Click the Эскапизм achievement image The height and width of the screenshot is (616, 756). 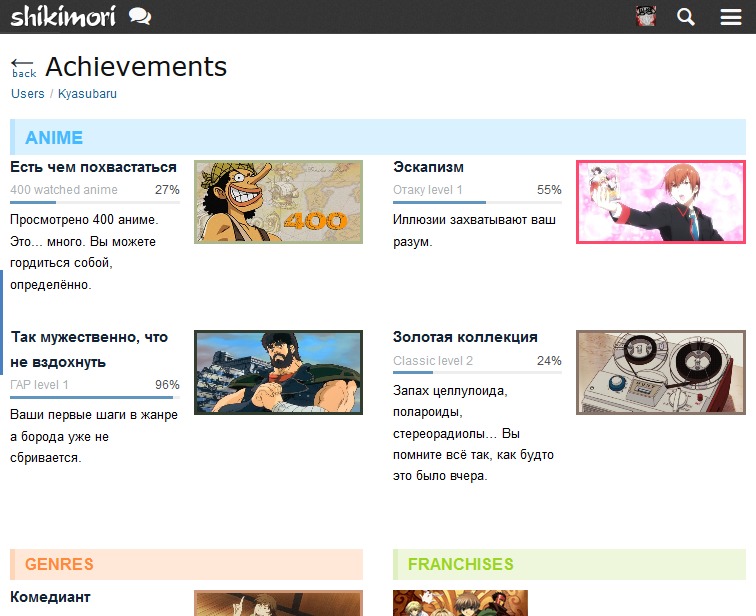[x=660, y=202]
